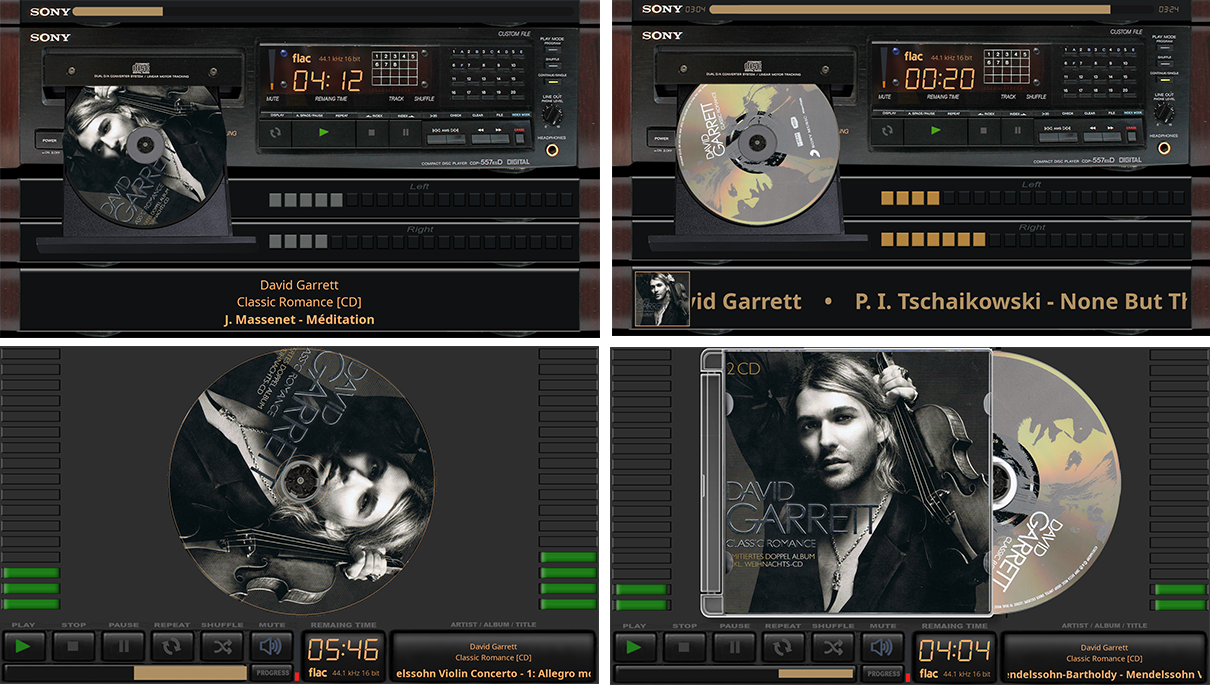Click the album cover thumbnail beside scrolling title

[661, 298]
